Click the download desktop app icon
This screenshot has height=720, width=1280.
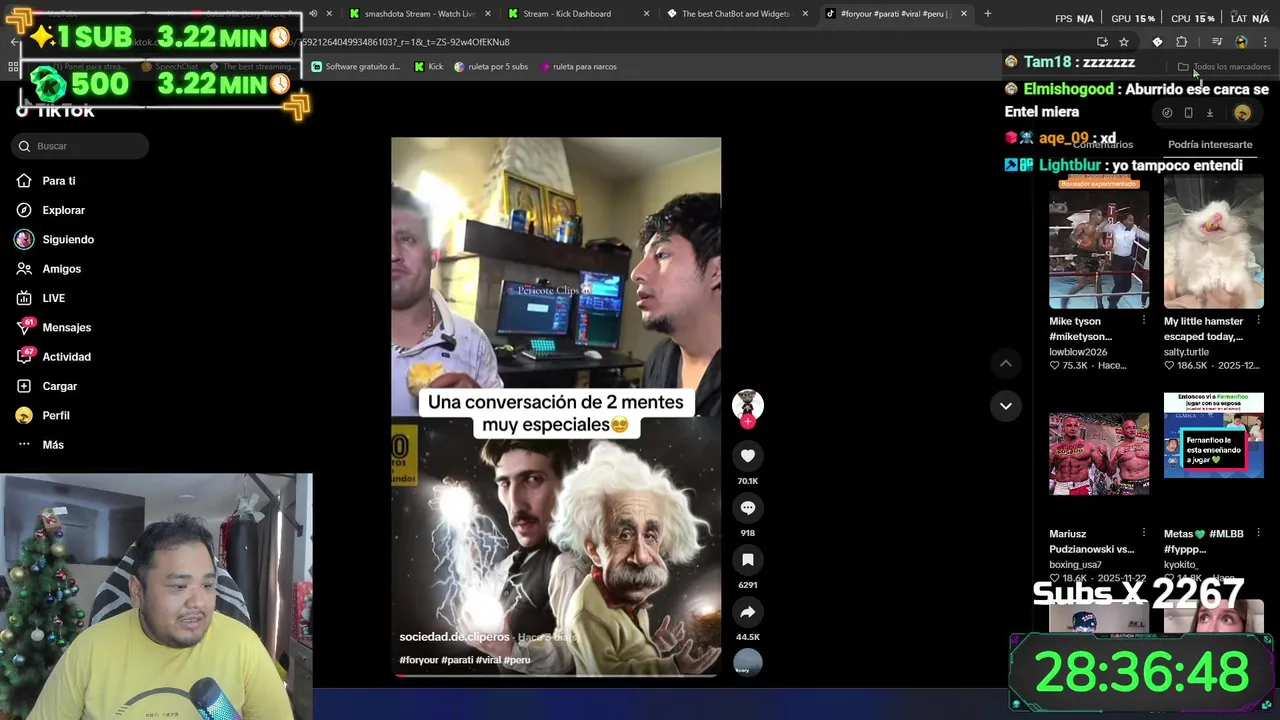[x=1209, y=113]
